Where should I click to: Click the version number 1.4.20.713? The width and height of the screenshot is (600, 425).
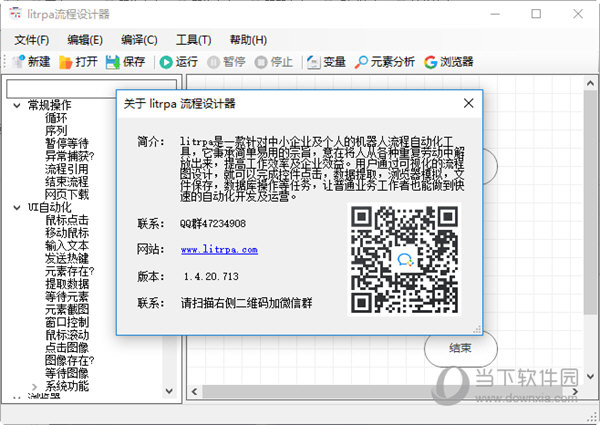click(211, 277)
